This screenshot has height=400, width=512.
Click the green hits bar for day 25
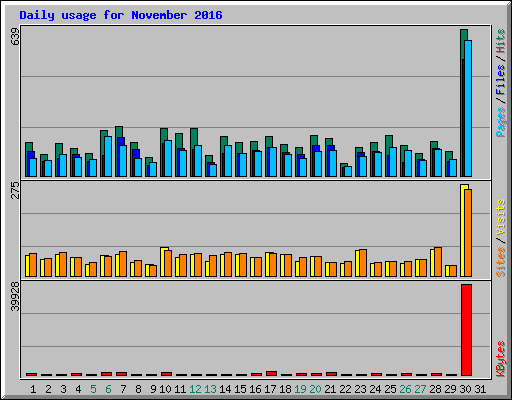[x=389, y=141]
